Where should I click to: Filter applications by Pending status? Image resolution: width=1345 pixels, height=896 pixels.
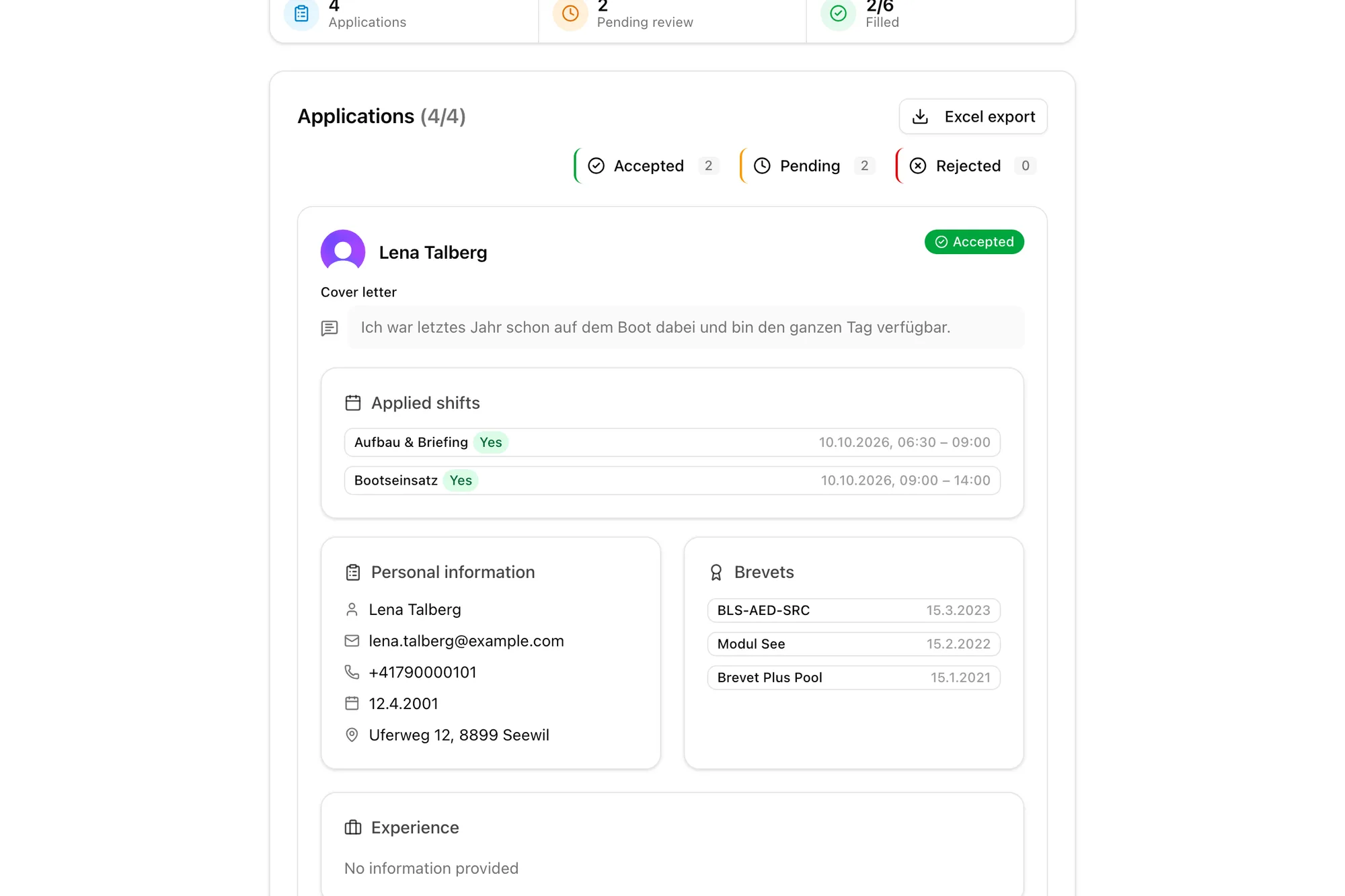[809, 166]
